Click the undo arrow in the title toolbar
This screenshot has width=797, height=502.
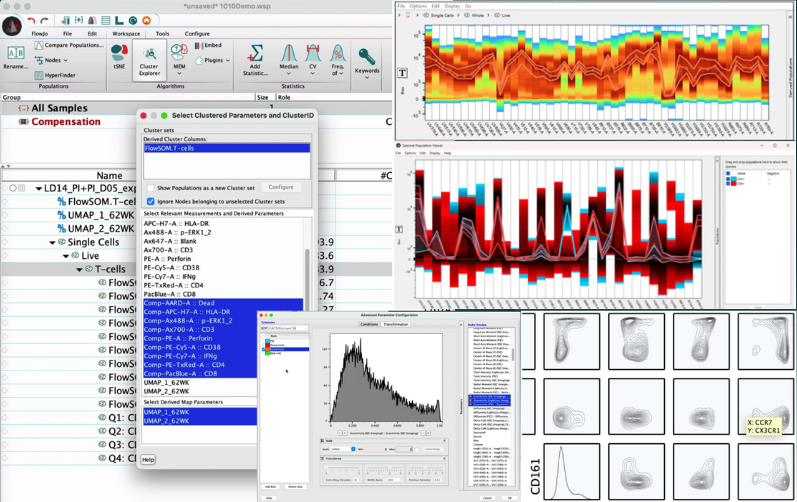[x=32, y=19]
